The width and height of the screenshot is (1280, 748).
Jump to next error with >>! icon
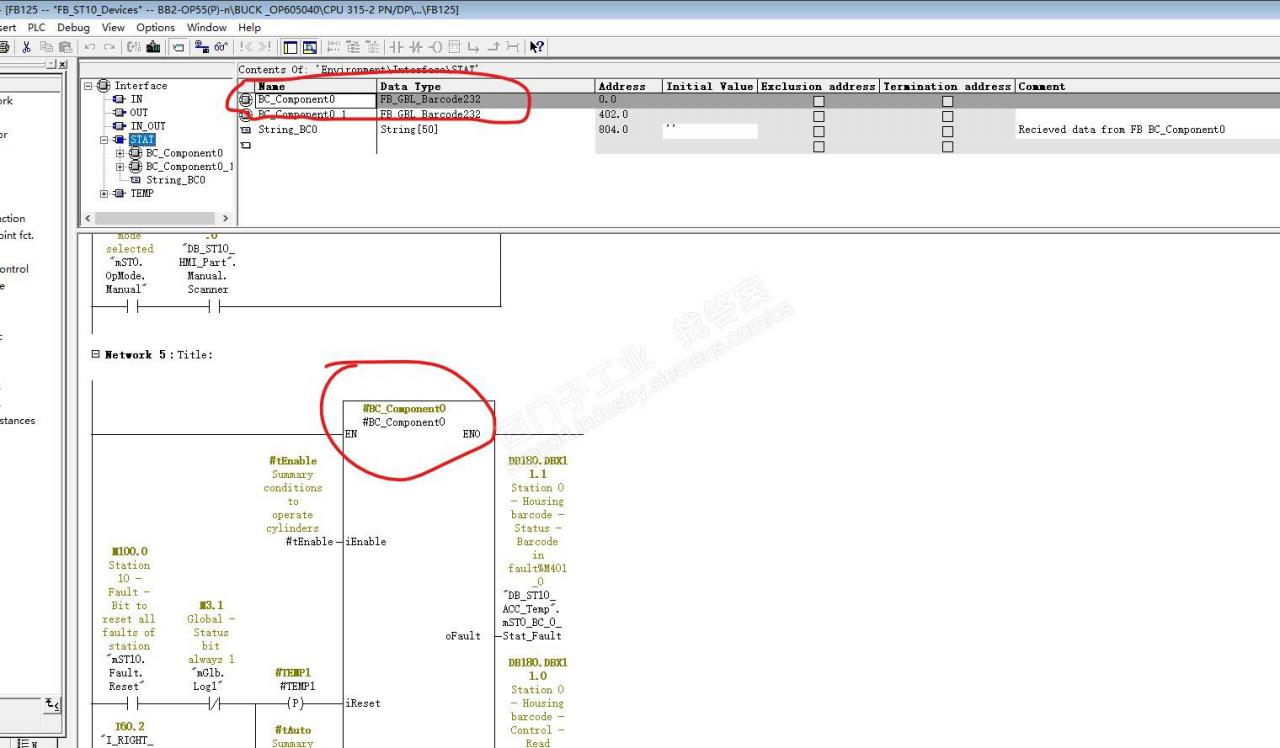click(x=265, y=47)
